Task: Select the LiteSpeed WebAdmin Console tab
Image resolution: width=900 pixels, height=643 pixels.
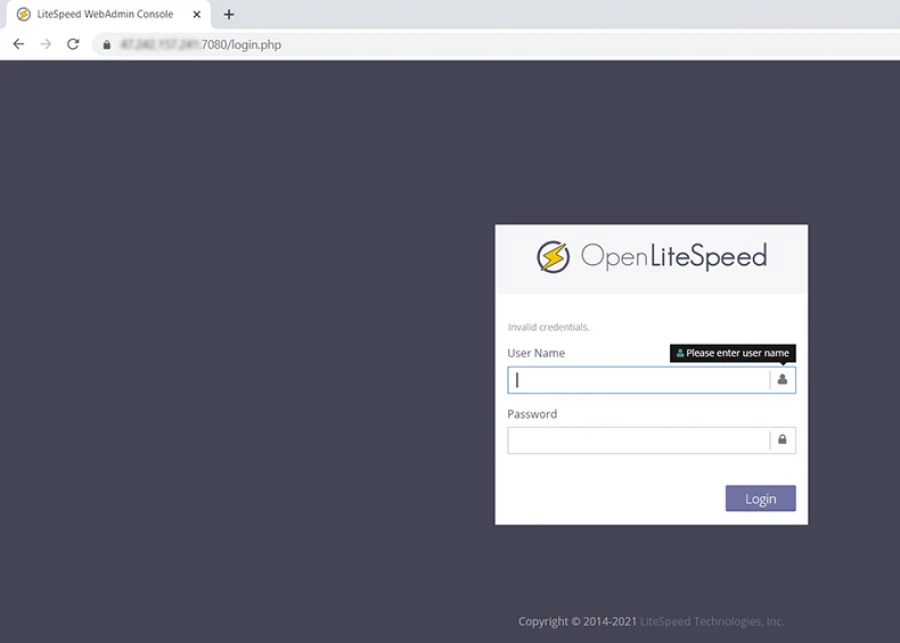Action: (x=108, y=14)
